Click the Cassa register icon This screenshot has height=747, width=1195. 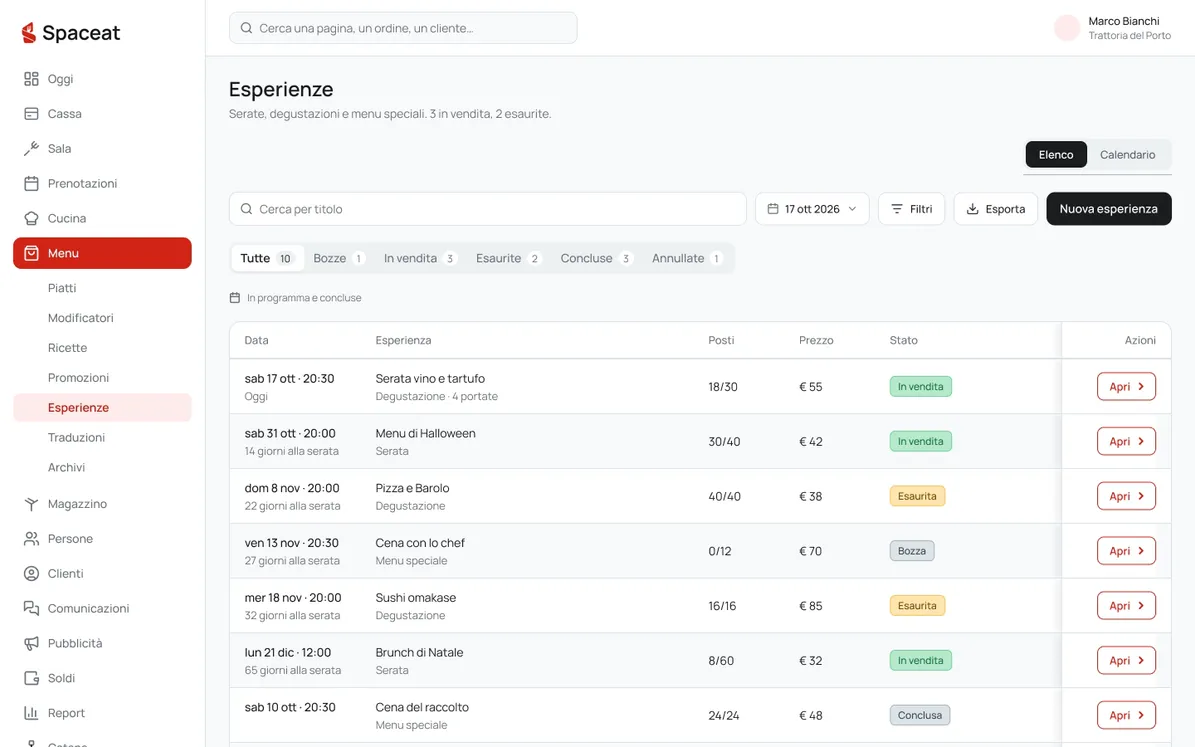coord(31,114)
